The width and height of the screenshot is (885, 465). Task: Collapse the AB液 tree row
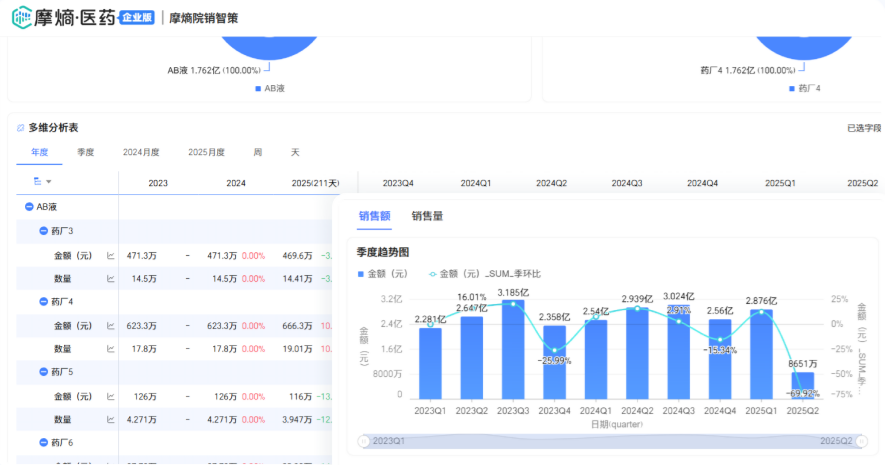pos(29,206)
